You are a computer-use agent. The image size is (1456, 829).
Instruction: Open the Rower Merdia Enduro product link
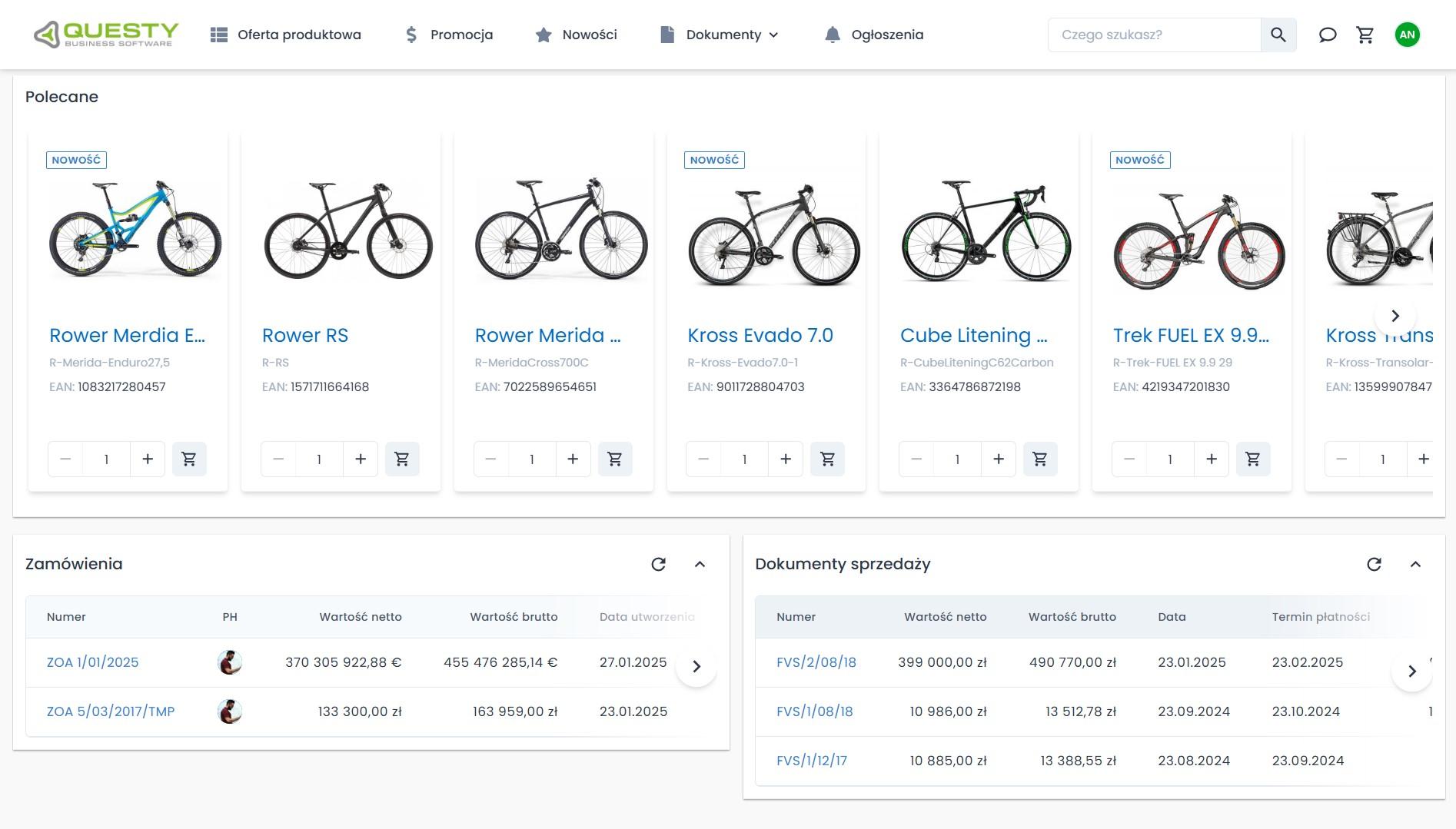point(128,336)
